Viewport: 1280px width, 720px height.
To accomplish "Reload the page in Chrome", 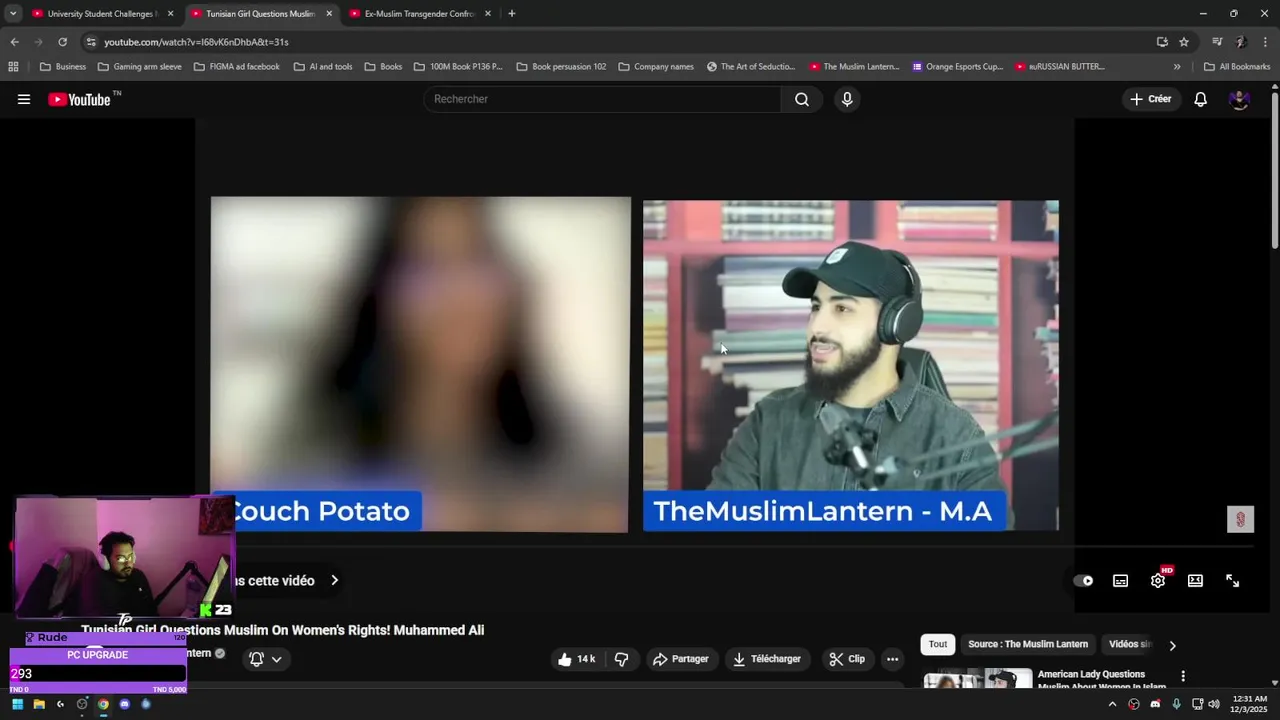I will tap(62, 42).
